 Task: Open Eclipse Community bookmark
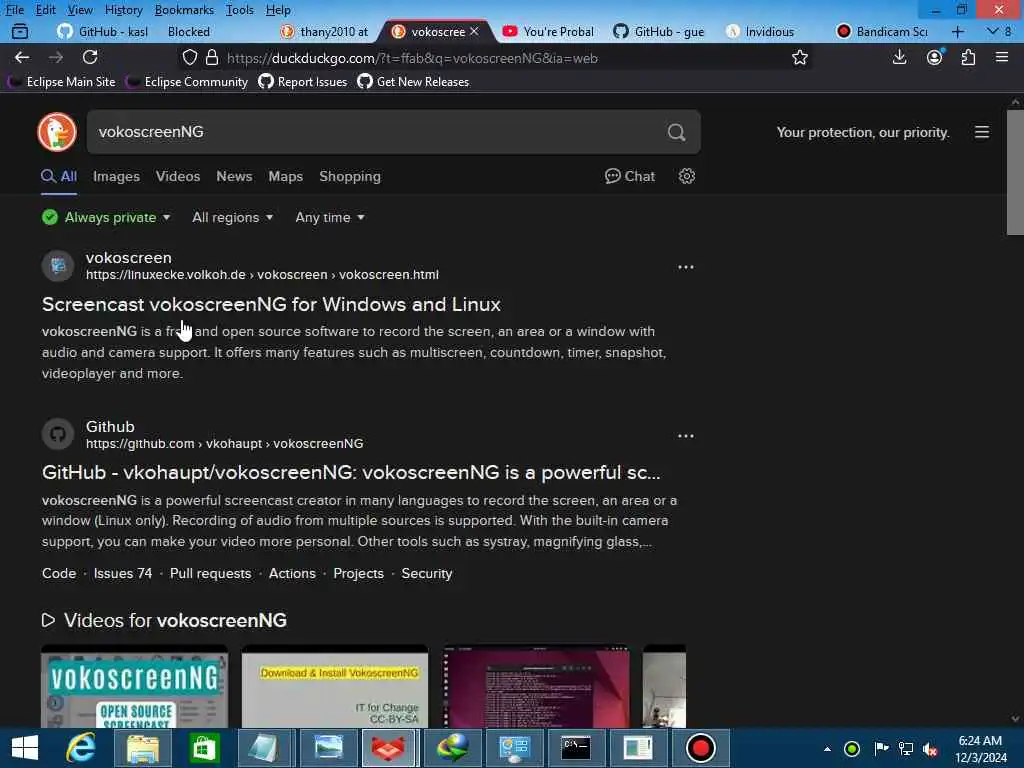[x=188, y=82]
